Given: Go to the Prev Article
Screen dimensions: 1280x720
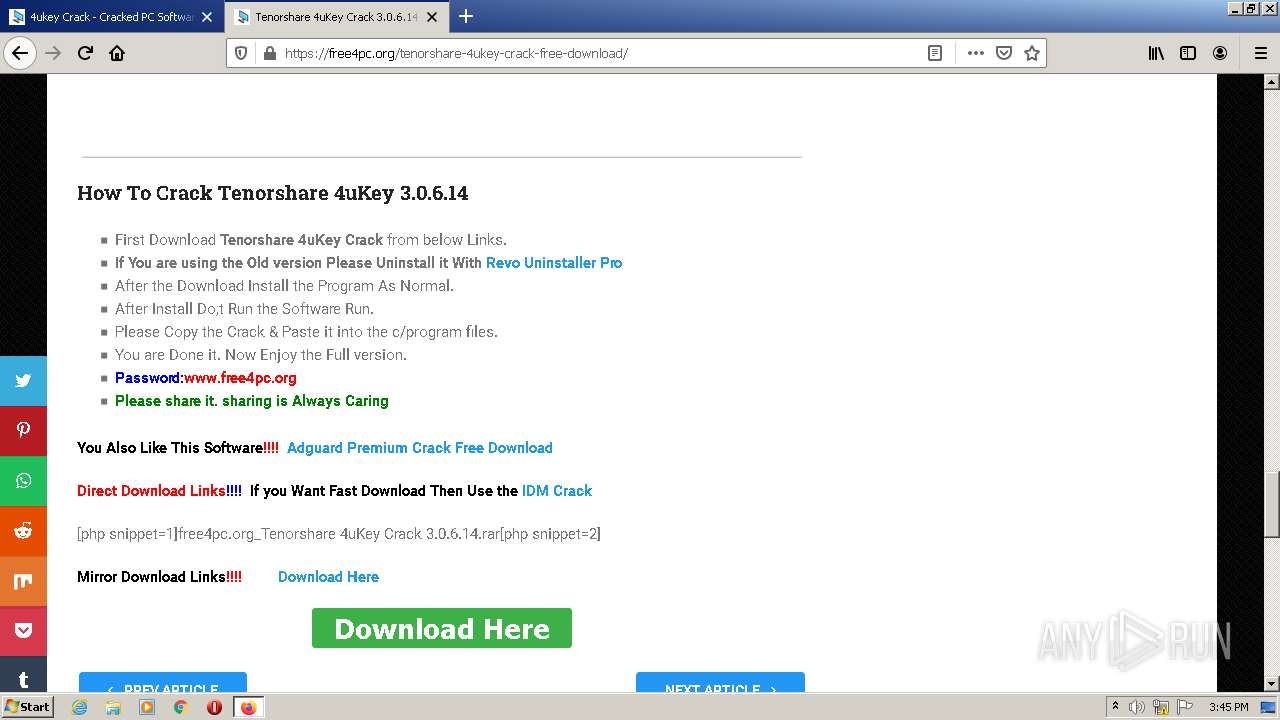Looking at the screenshot, I should pyautogui.click(x=163, y=682).
